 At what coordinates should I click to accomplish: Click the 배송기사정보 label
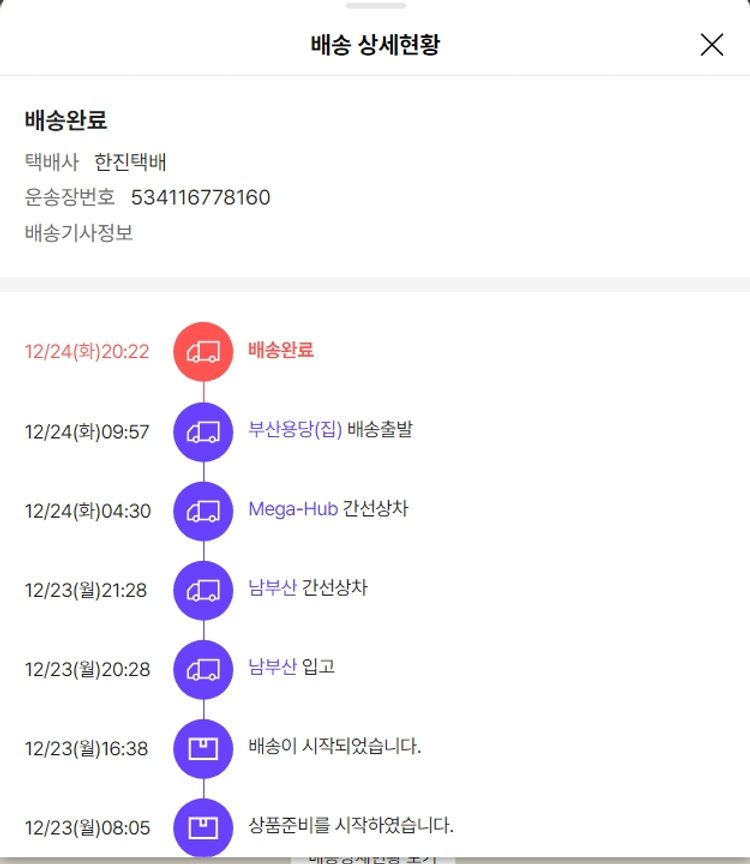[x=79, y=233]
